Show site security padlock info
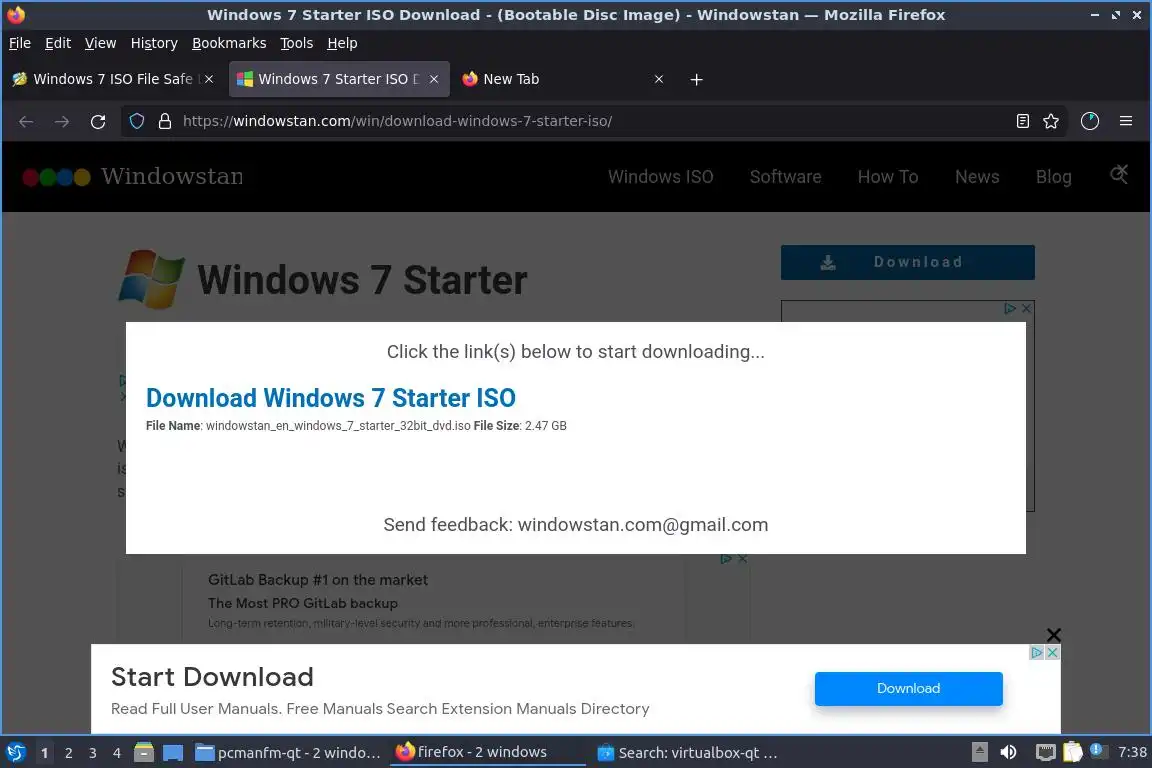 pos(165,121)
